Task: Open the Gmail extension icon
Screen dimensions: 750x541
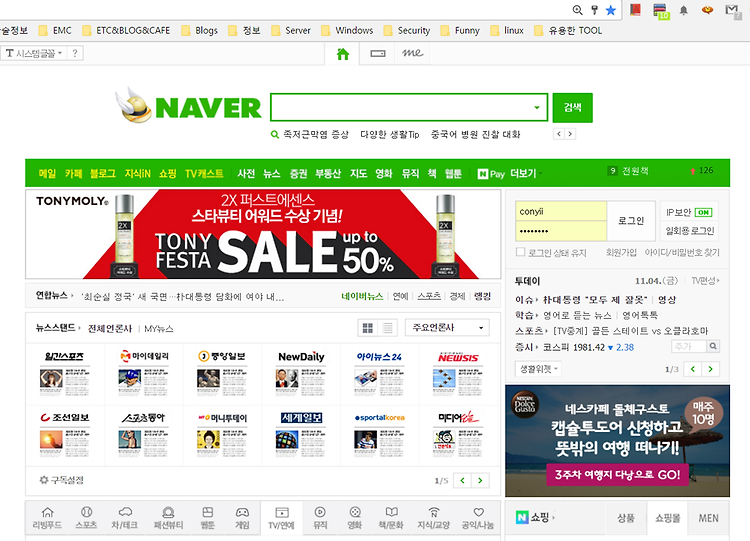Action: 732,10
